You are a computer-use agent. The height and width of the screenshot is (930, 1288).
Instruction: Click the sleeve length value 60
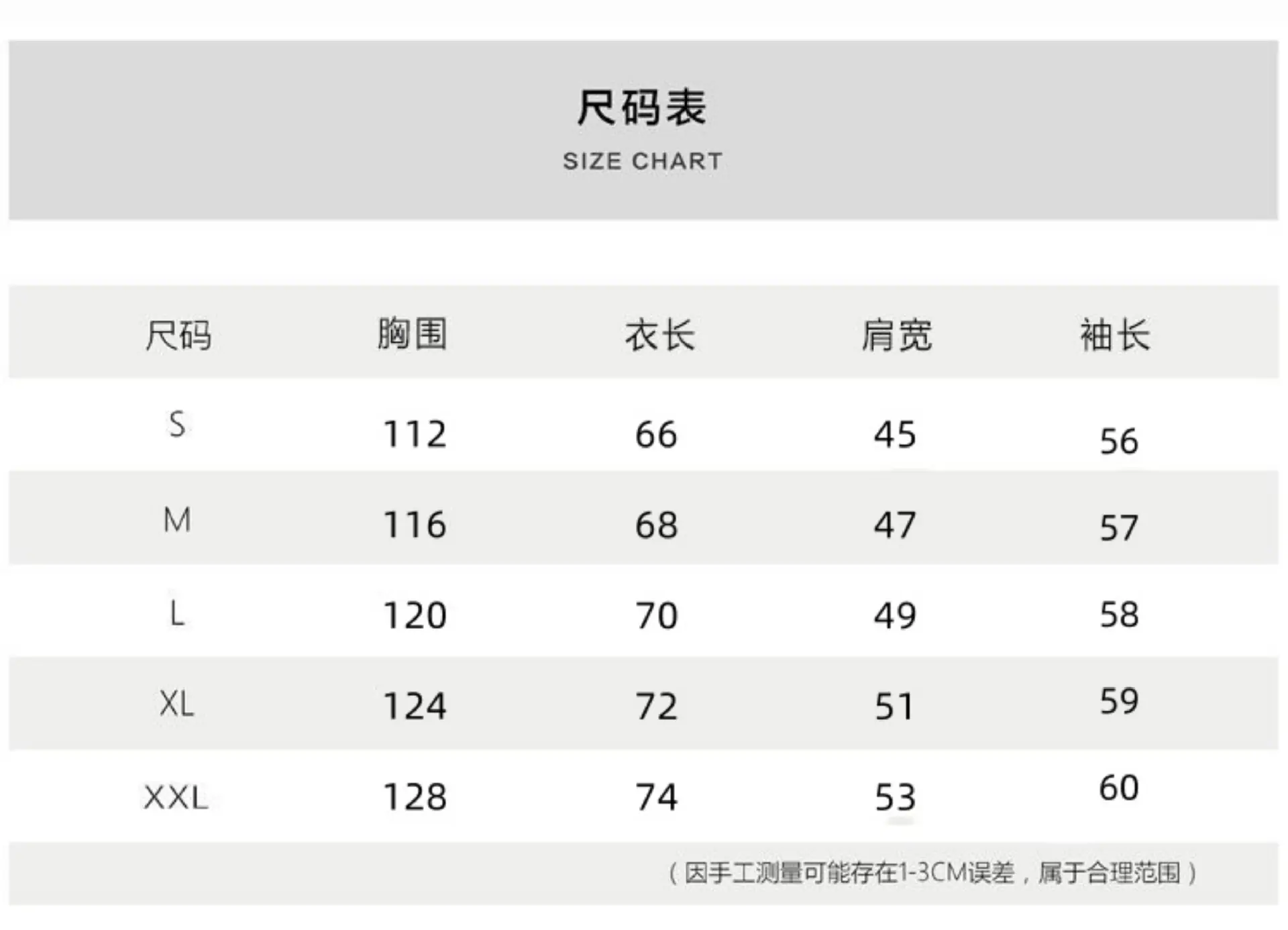[x=1119, y=787]
